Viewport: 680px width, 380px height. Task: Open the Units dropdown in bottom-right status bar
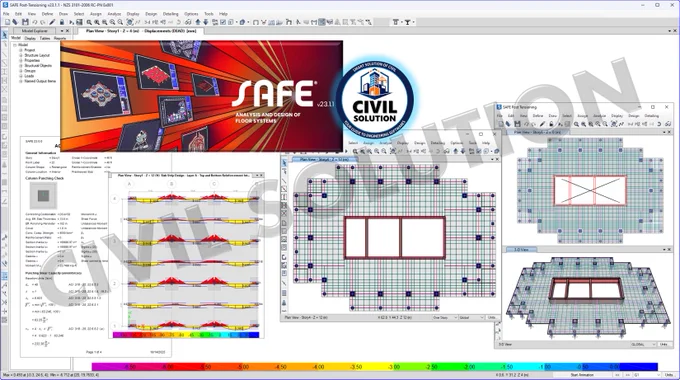(669, 375)
